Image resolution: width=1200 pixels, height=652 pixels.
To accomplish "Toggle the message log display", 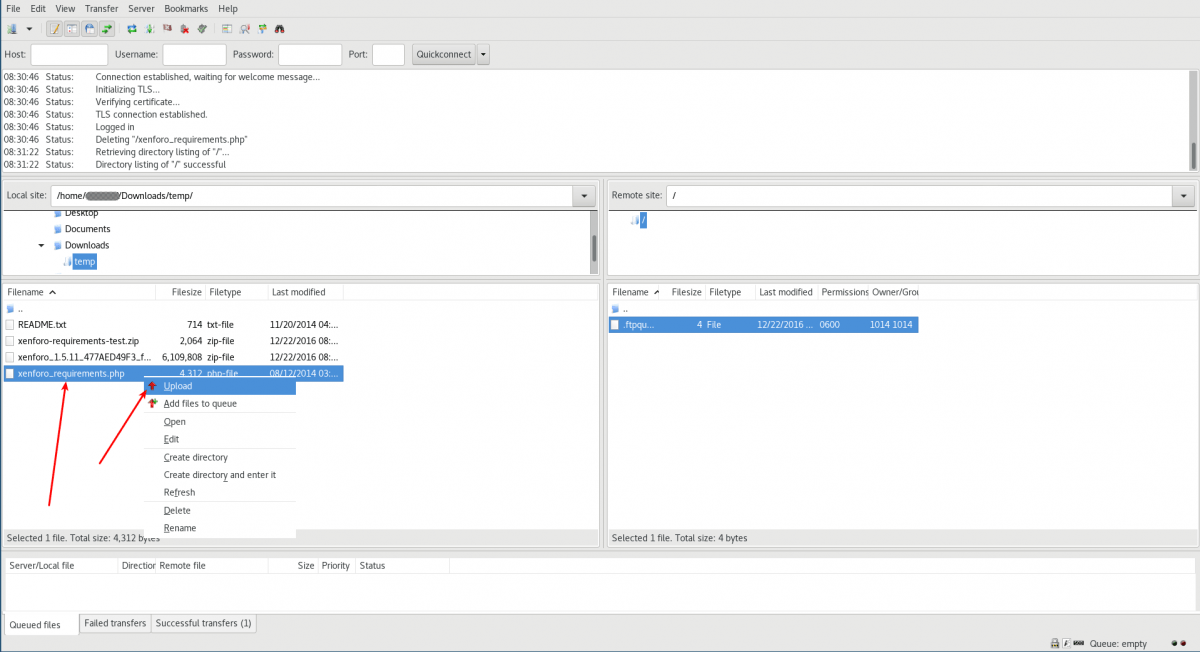I will tap(54, 29).
